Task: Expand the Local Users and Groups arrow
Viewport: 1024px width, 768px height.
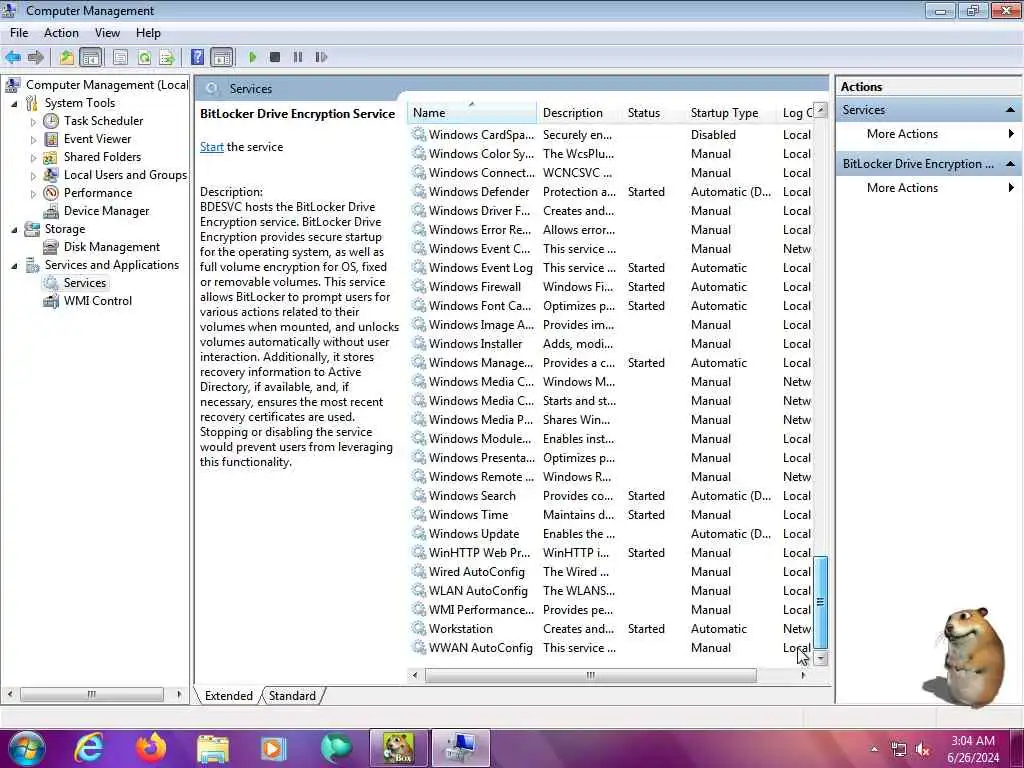Action: [x=33, y=176]
